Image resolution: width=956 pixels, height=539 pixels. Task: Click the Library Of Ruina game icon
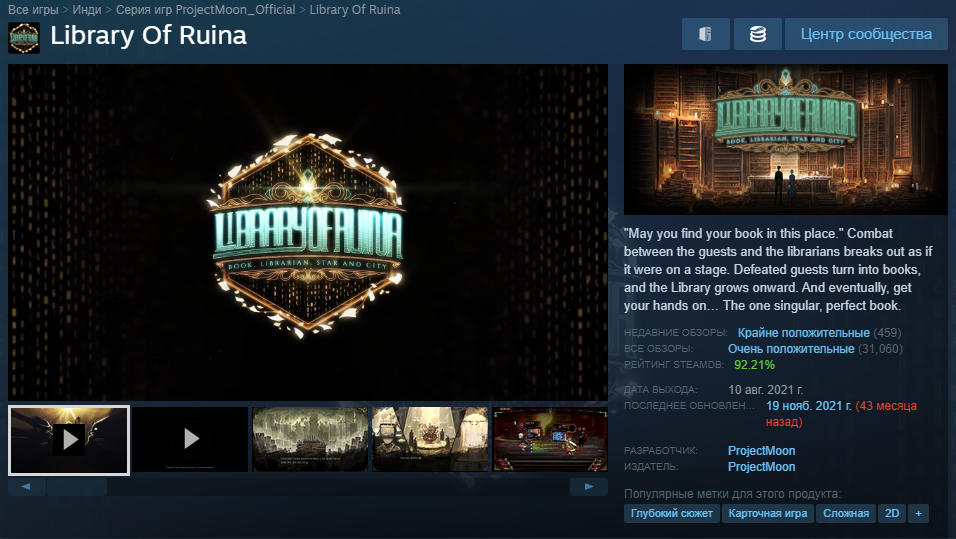pos(24,38)
